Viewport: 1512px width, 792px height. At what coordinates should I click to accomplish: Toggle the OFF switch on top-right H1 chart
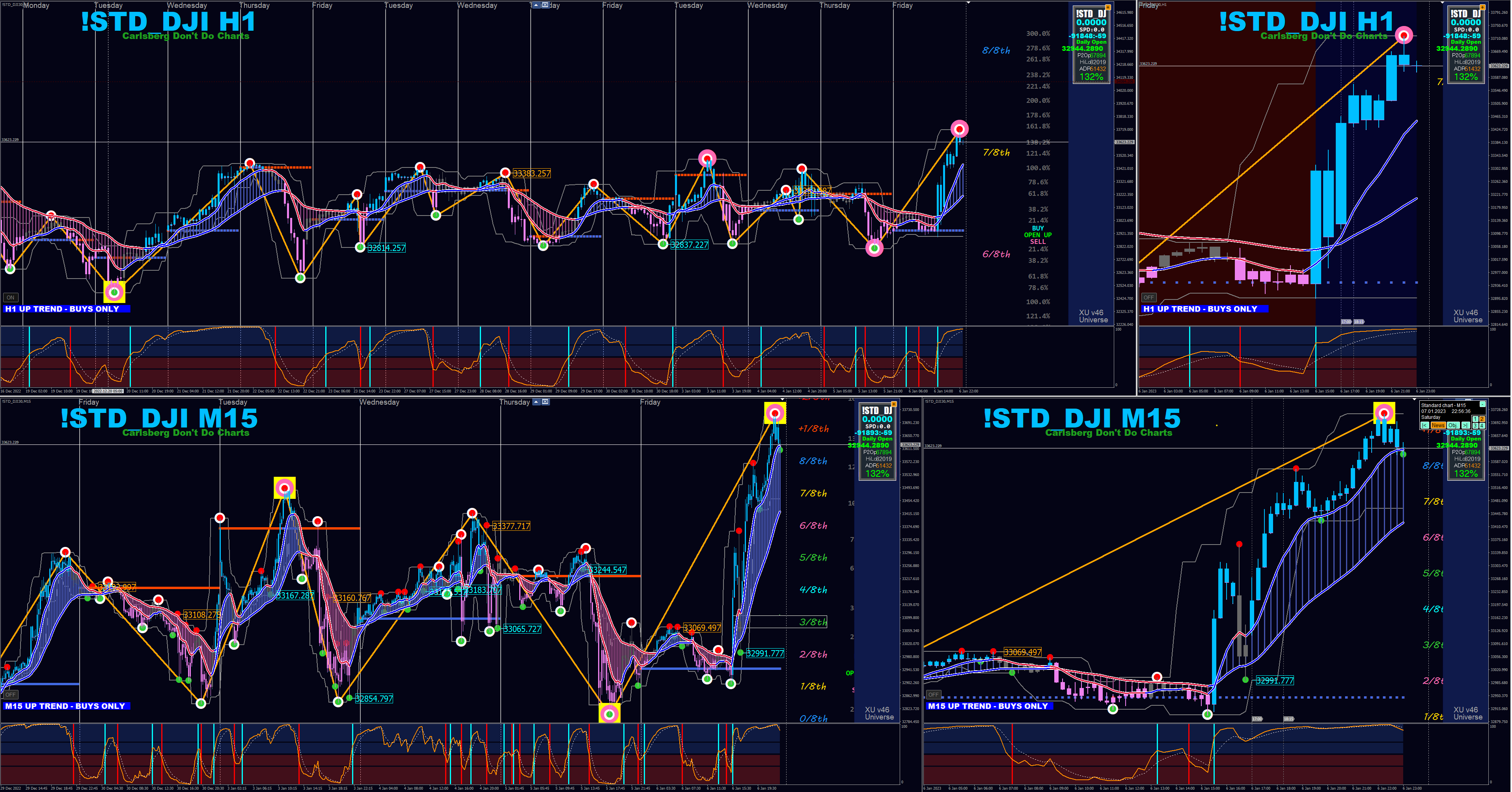coord(1148,297)
